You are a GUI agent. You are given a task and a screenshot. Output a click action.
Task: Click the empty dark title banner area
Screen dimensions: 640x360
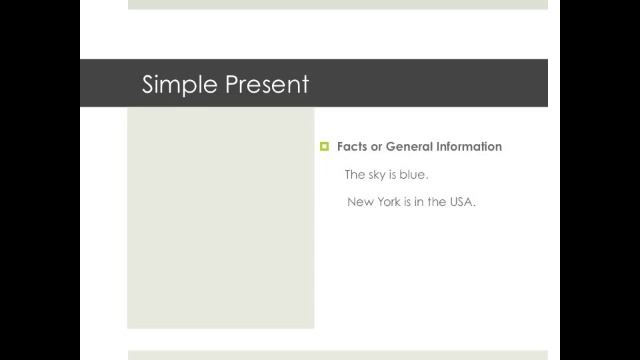(429, 83)
